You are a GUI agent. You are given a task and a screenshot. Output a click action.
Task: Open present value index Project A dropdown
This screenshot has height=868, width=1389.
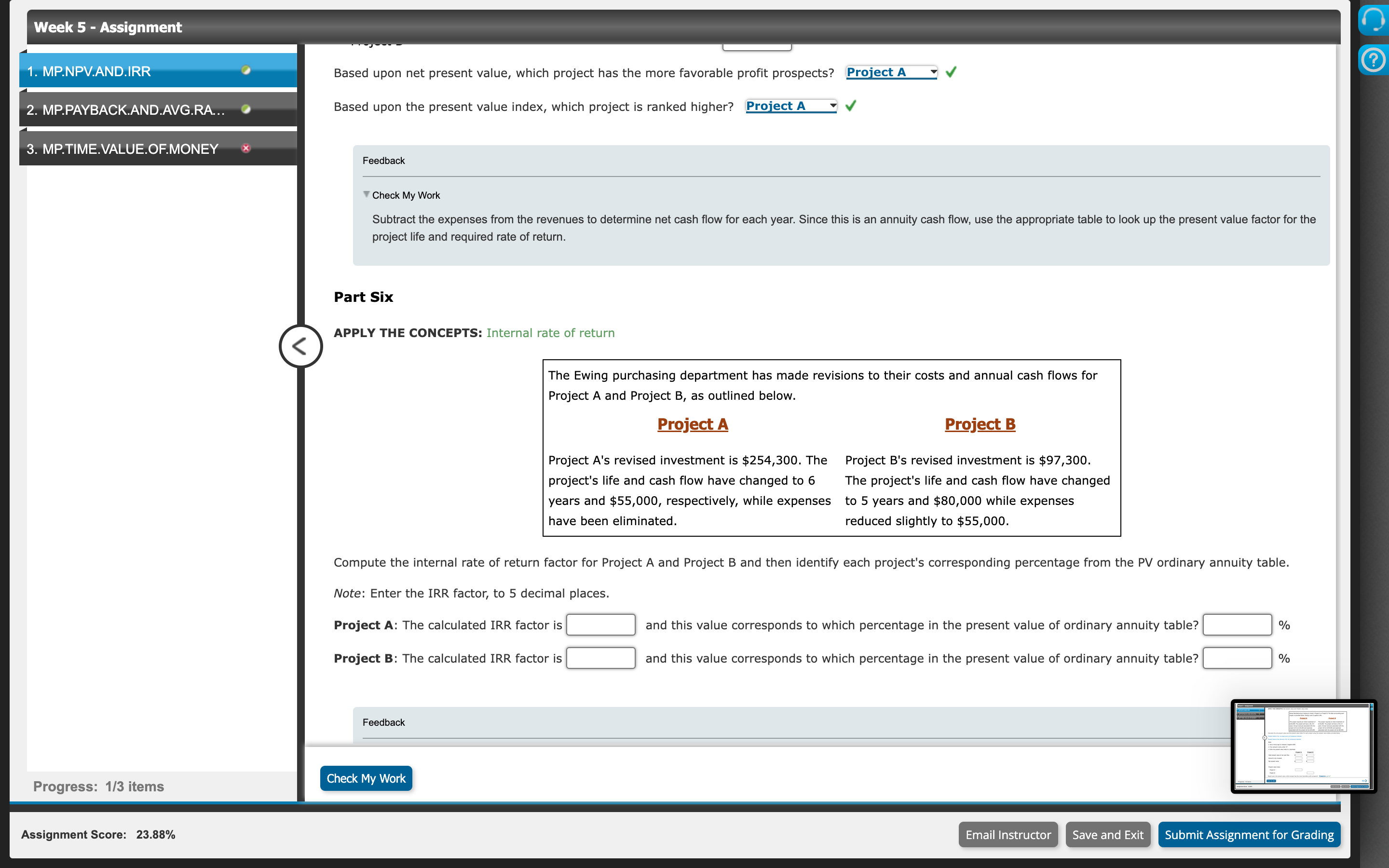(x=790, y=106)
